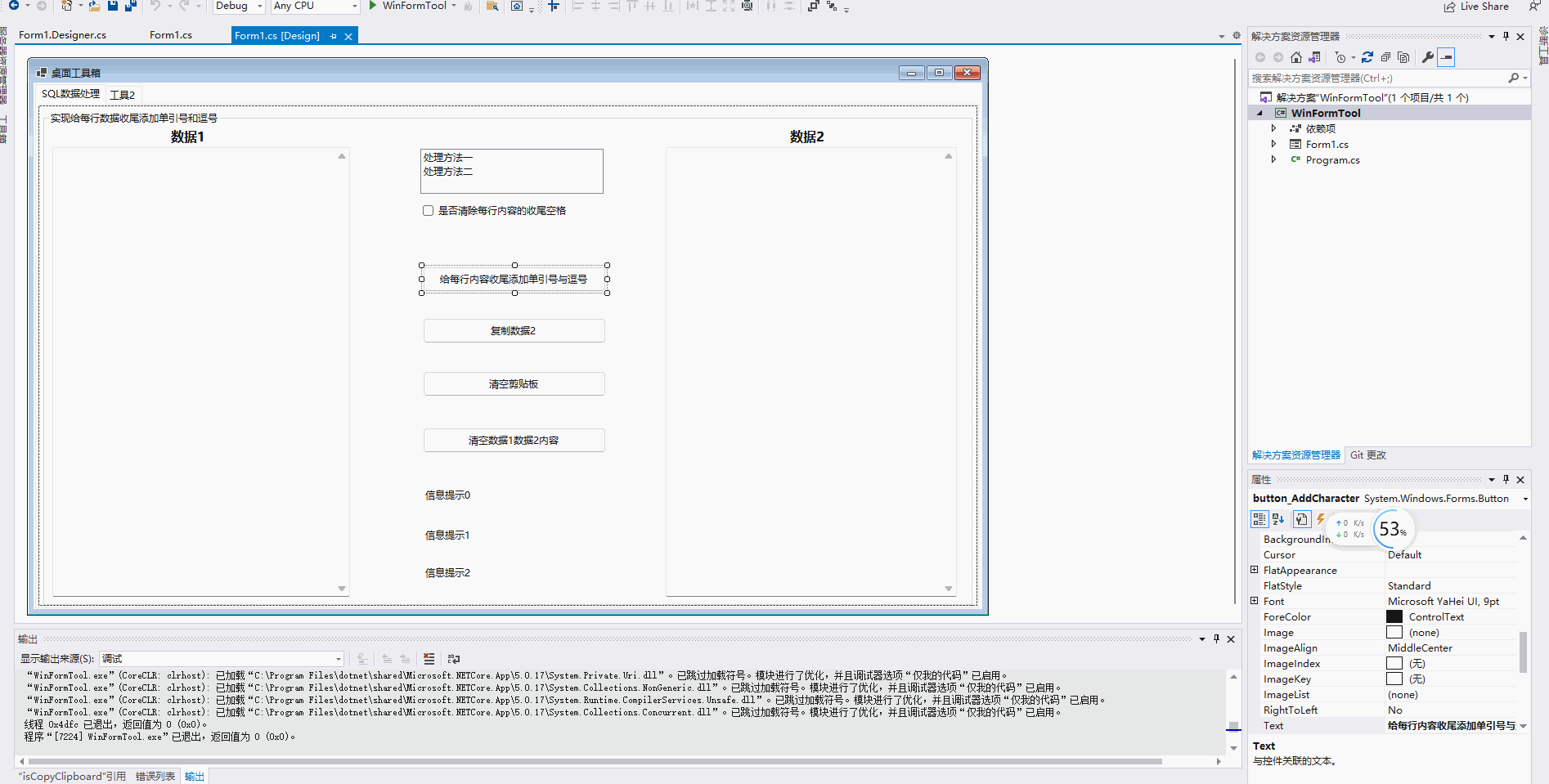Click the Save icon in top toolbar
1549x784 pixels.
113,5
